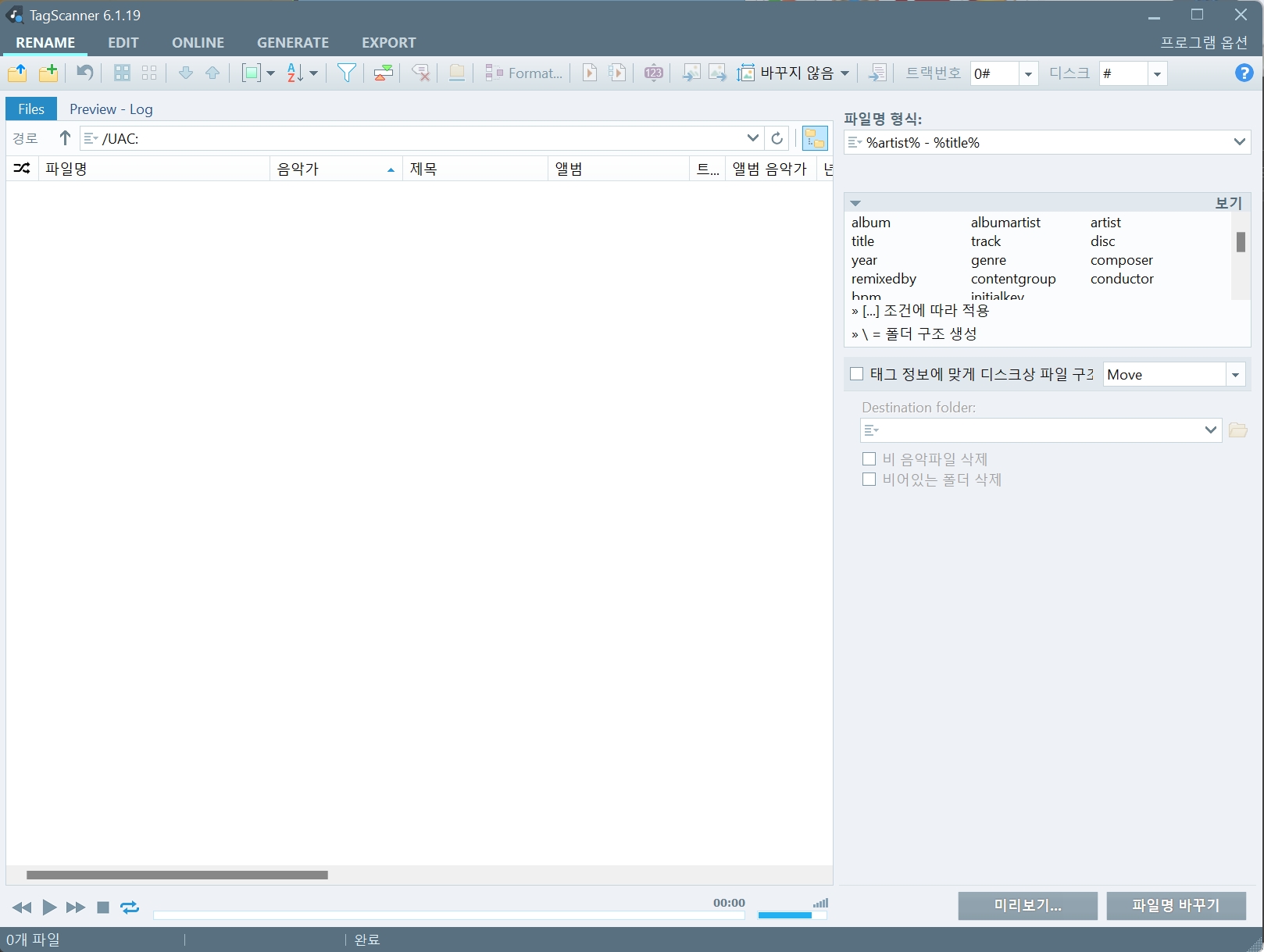The width and height of the screenshot is (1264, 952).
Task: Click the /UAC: path input field
Action: point(422,138)
